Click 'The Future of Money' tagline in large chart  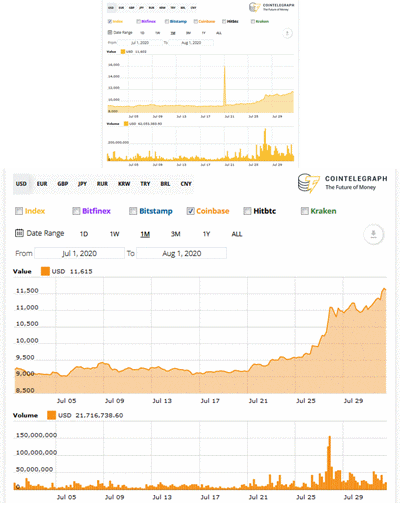350,187
